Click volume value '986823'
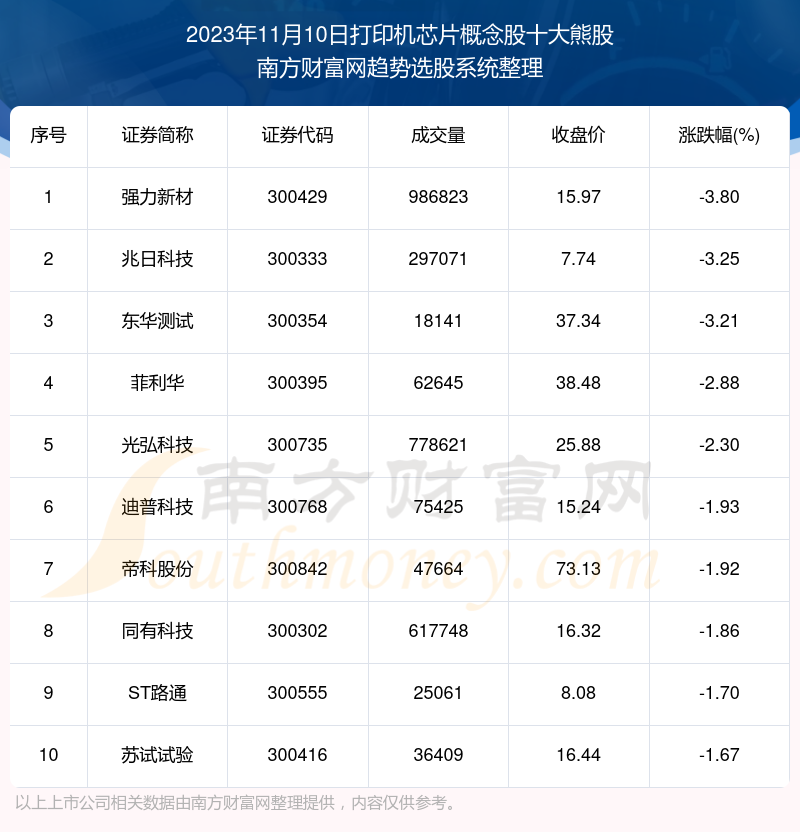Screen dimensions: 800x832 coord(438,197)
